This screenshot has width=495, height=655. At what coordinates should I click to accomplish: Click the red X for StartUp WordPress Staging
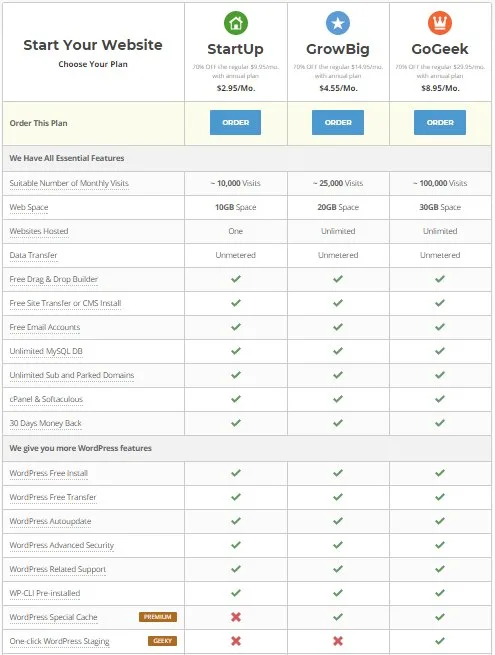click(236, 641)
